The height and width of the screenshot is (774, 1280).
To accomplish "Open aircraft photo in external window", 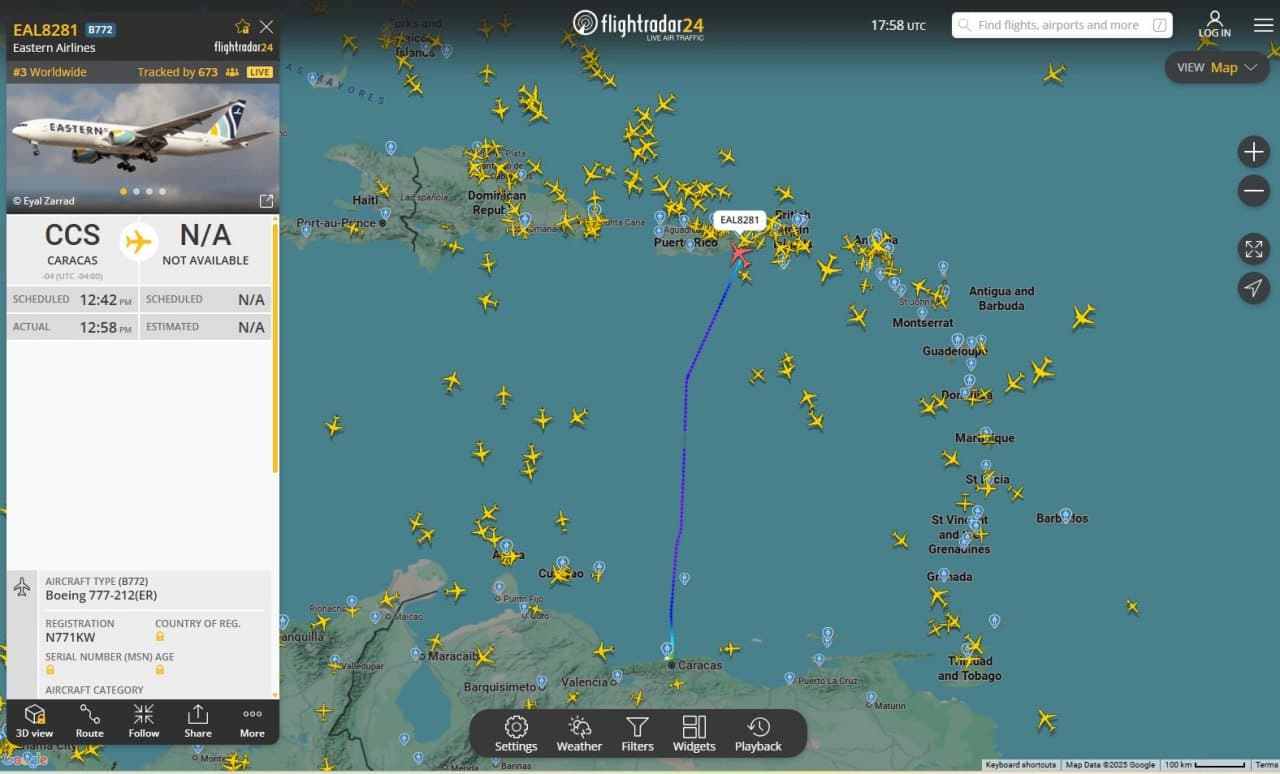I will [x=266, y=200].
